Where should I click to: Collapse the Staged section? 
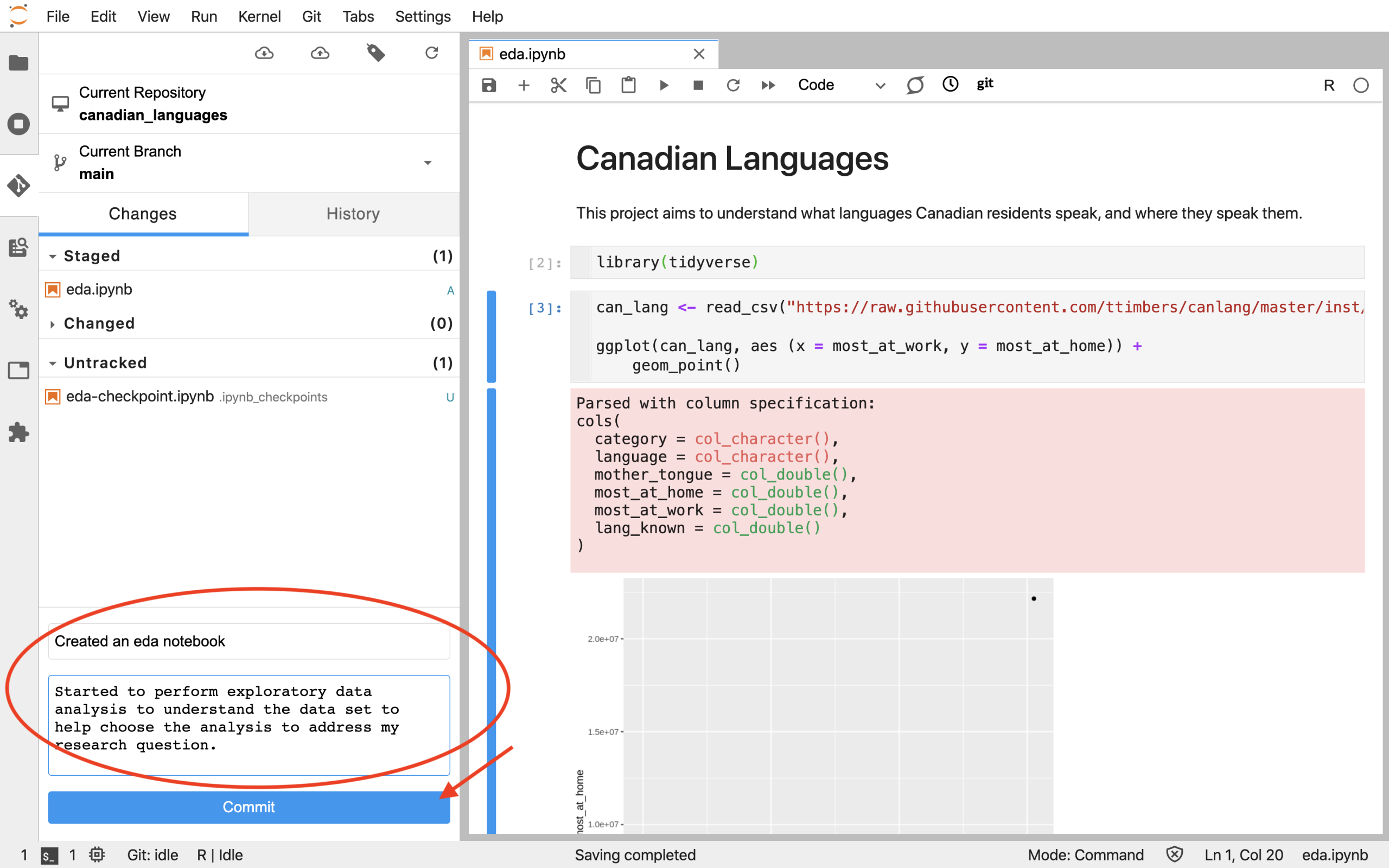pos(53,257)
